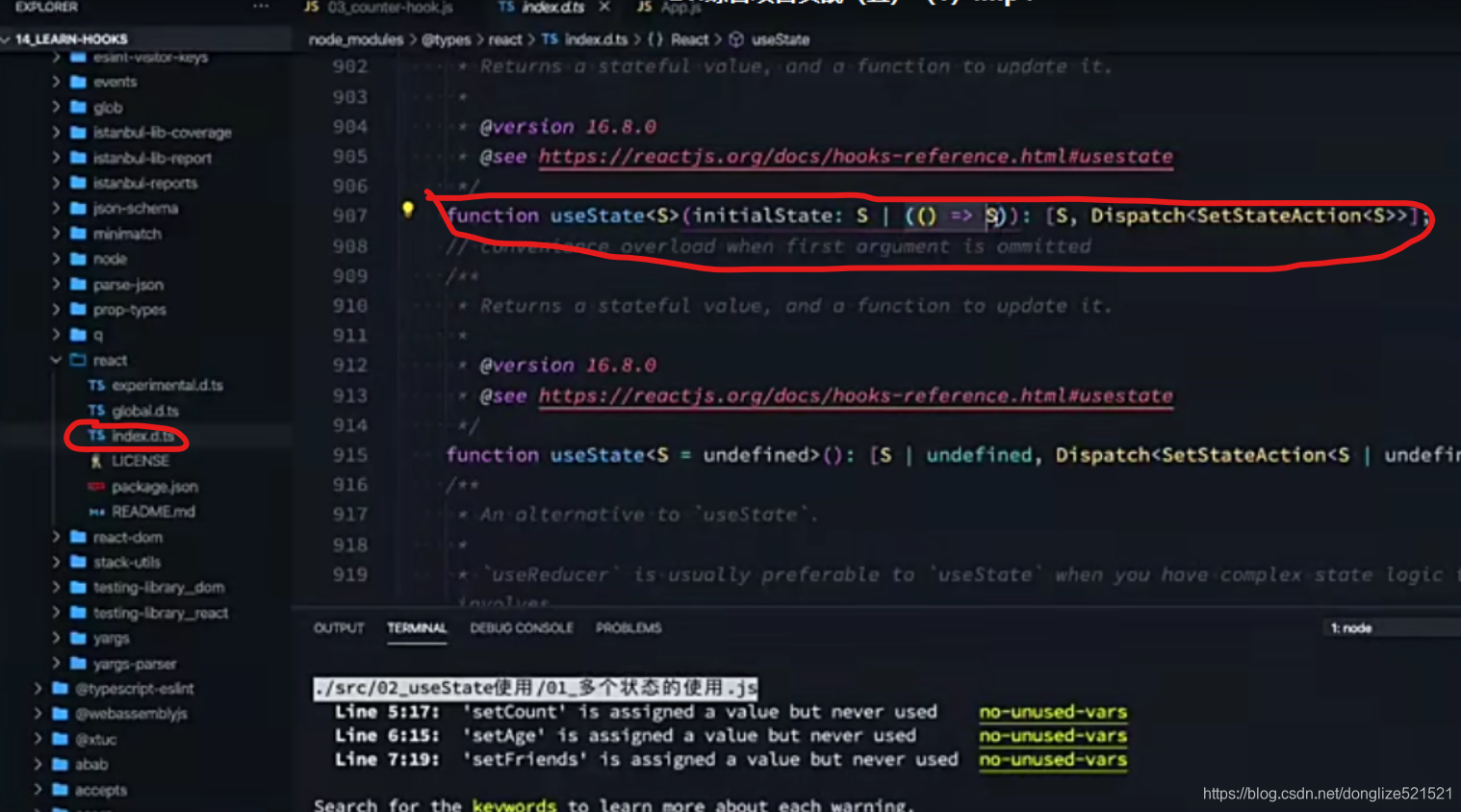Expand the glob folder chevron
The width and height of the screenshot is (1461, 812).
(56, 107)
